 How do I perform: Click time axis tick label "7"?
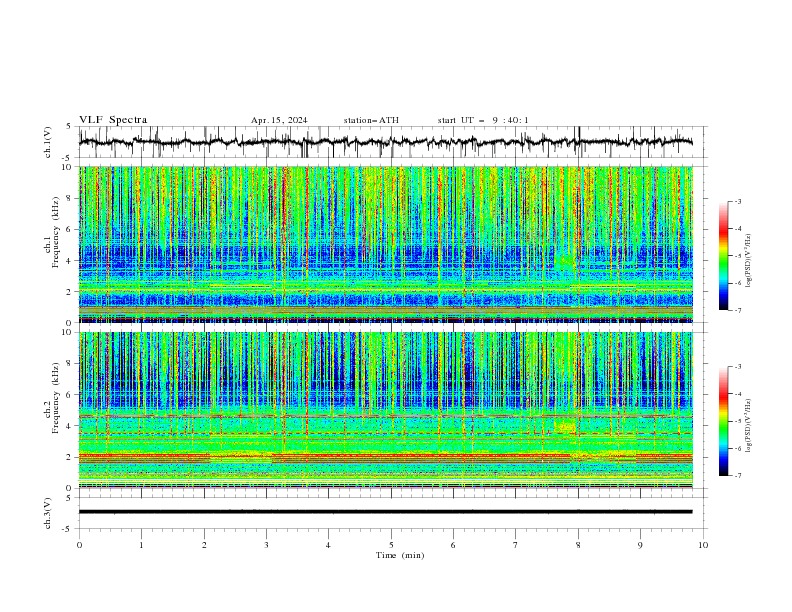point(516,545)
